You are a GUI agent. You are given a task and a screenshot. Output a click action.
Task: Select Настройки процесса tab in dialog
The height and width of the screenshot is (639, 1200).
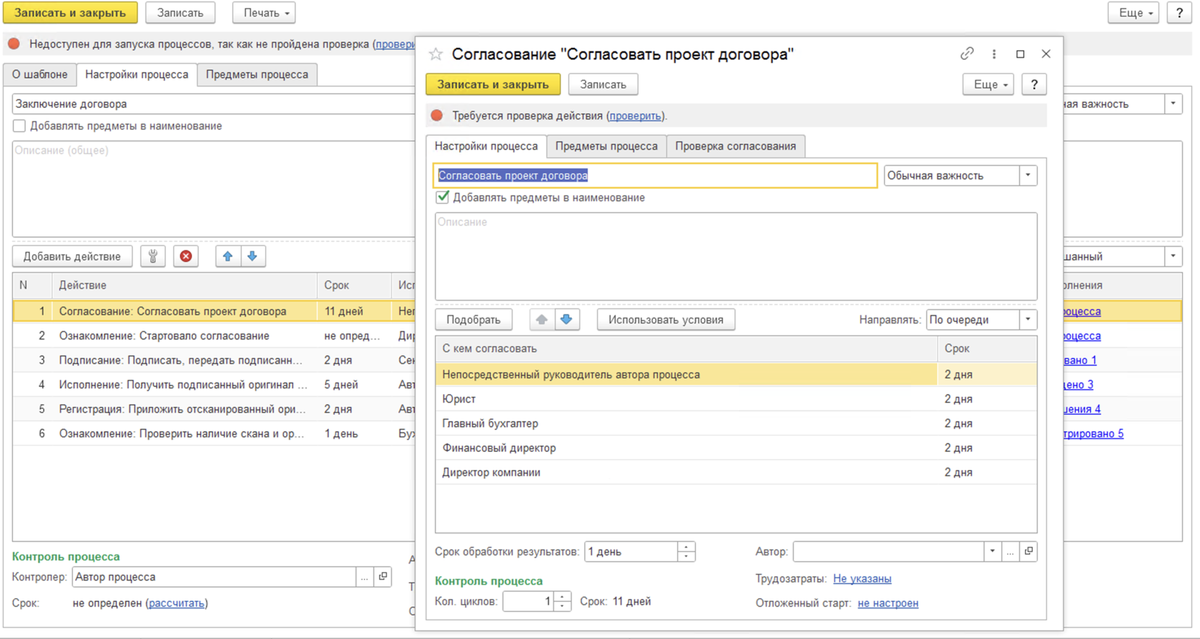click(486, 146)
